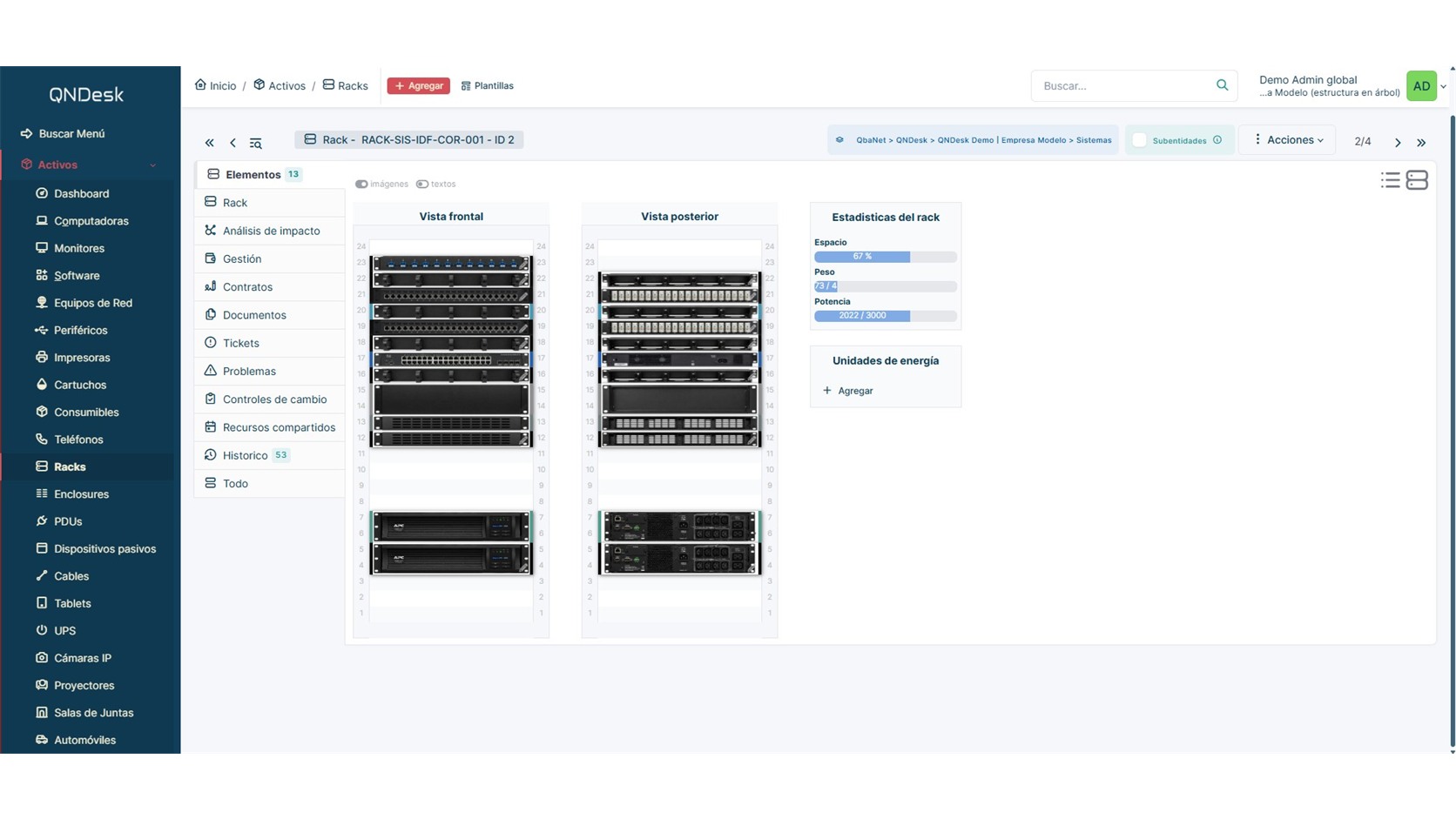Collapse the Activos sidebar section
This screenshot has height=819, width=1456.
click(153, 165)
